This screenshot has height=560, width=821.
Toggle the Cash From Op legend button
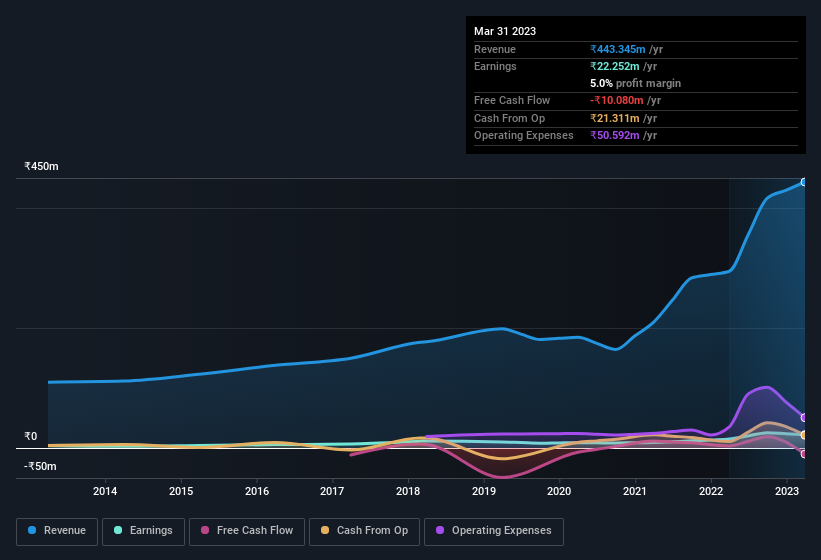[x=364, y=531]
